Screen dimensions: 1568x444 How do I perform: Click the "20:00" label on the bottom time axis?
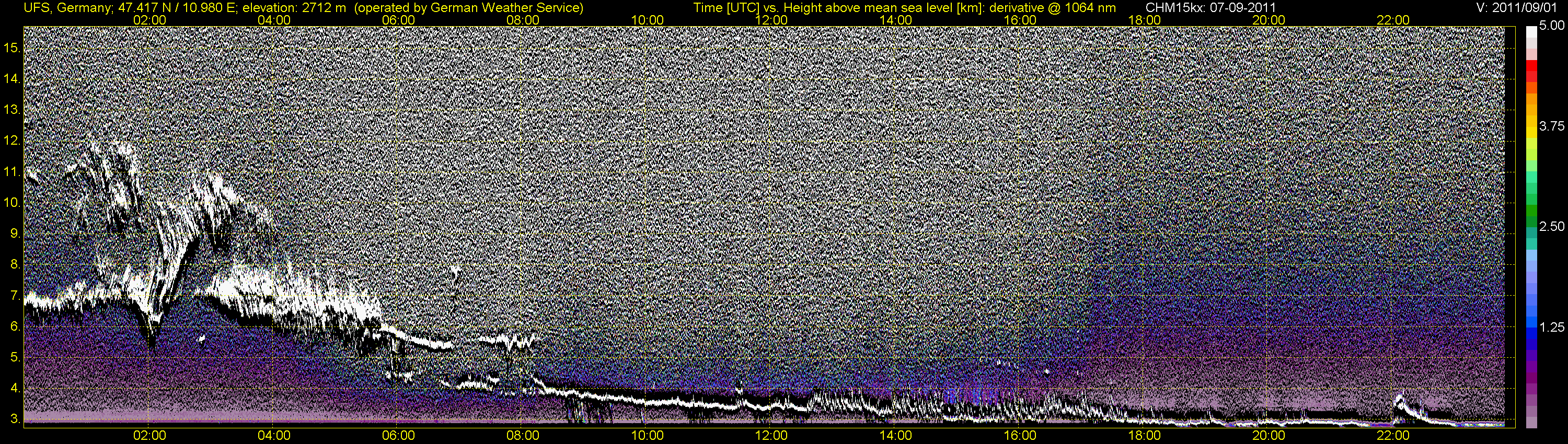coord(1269,436)
